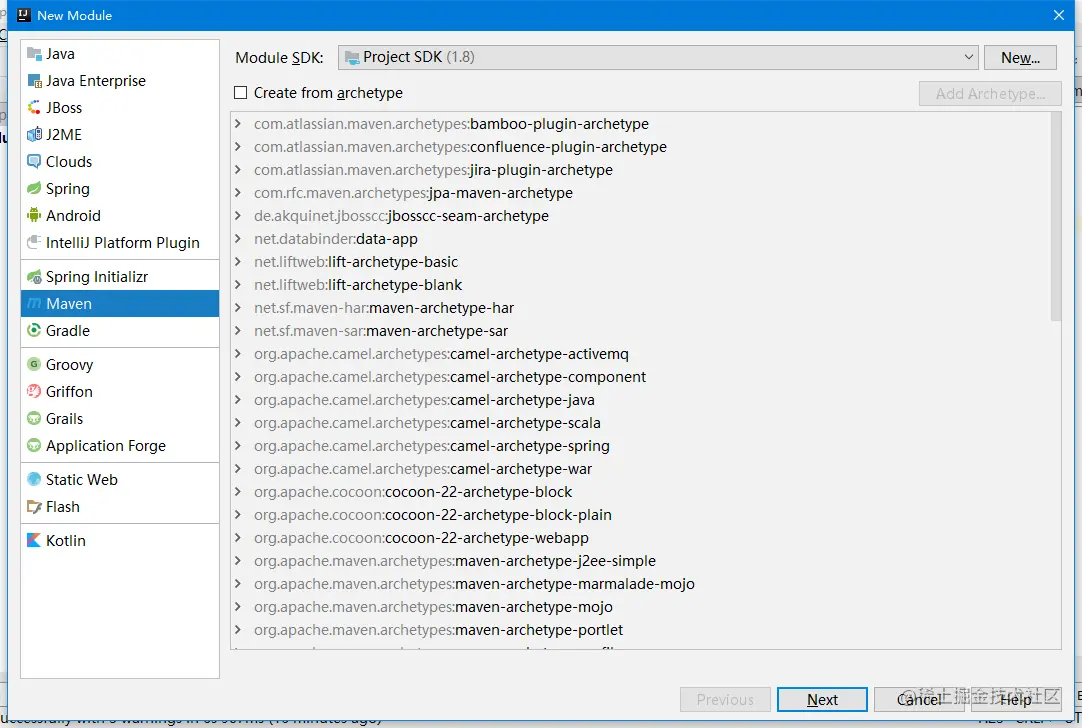This screenshot has height=728, width=1082.
Task: Close the New Module dialog
Action: click(1059, 15)
